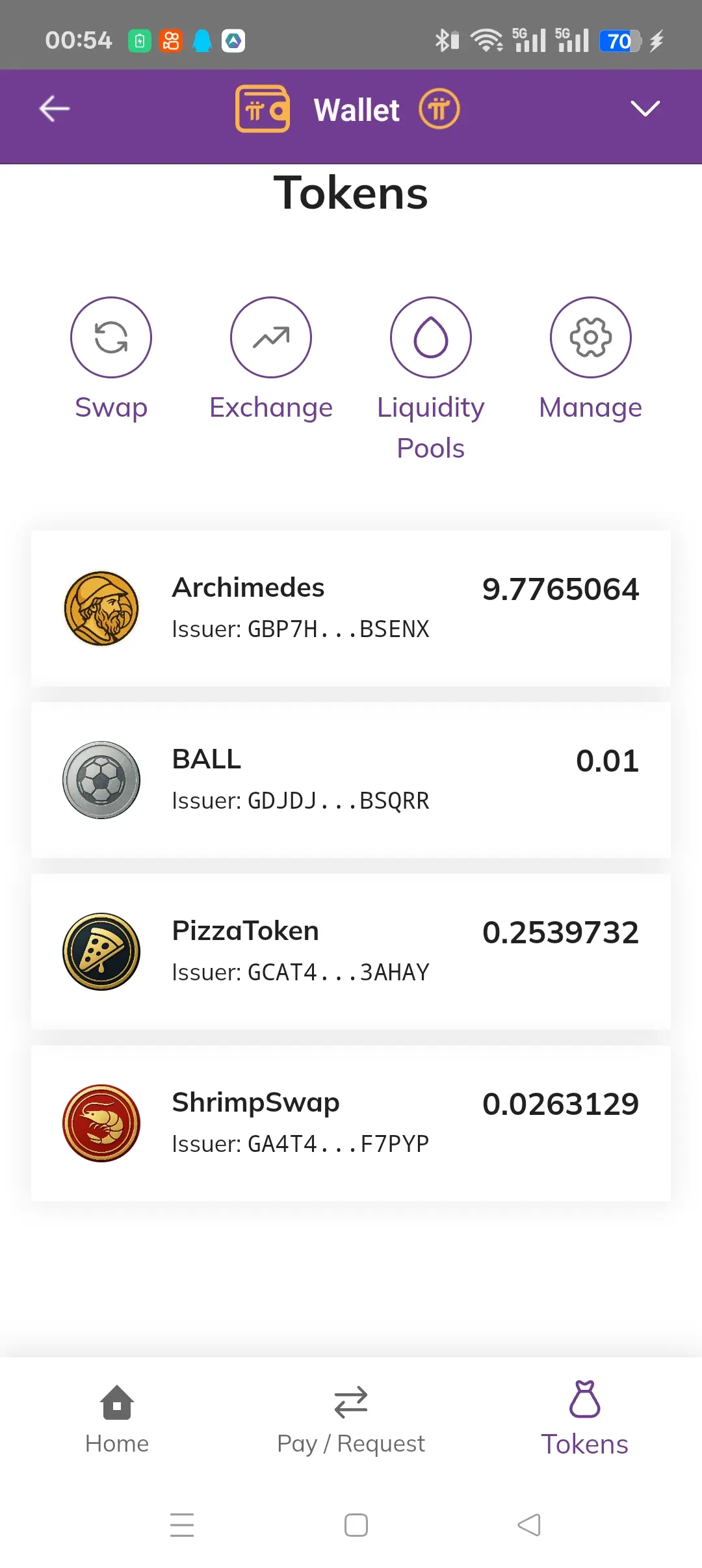Tap the back arrow in header
702x1568 pixels.
[x=55, y=109]
